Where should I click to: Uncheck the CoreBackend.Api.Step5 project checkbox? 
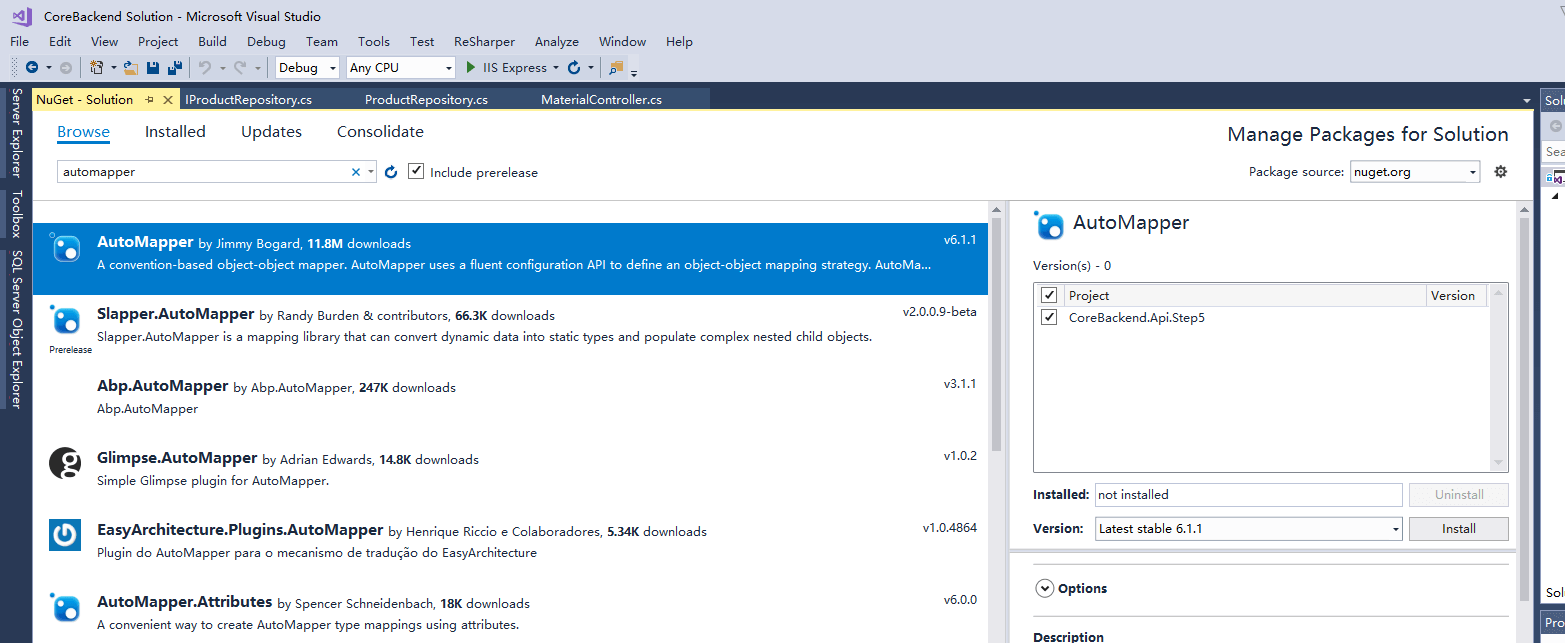[x=1049, y=317]
